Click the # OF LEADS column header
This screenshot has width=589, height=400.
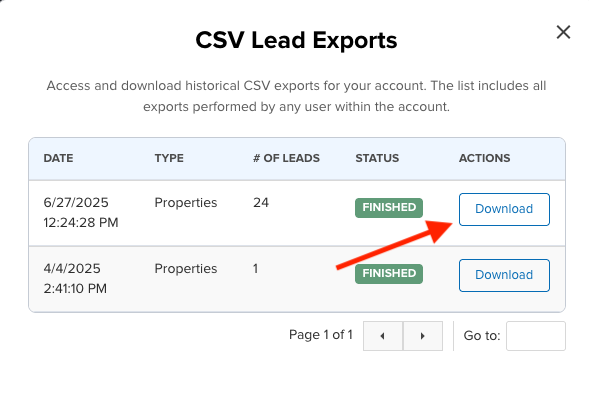click(286, 158)
